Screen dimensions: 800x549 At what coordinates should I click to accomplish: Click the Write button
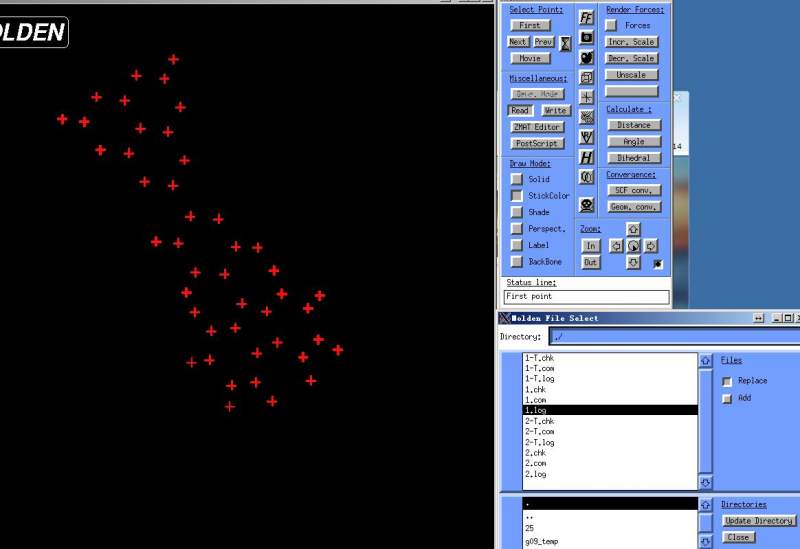click(x=556, y=110)
